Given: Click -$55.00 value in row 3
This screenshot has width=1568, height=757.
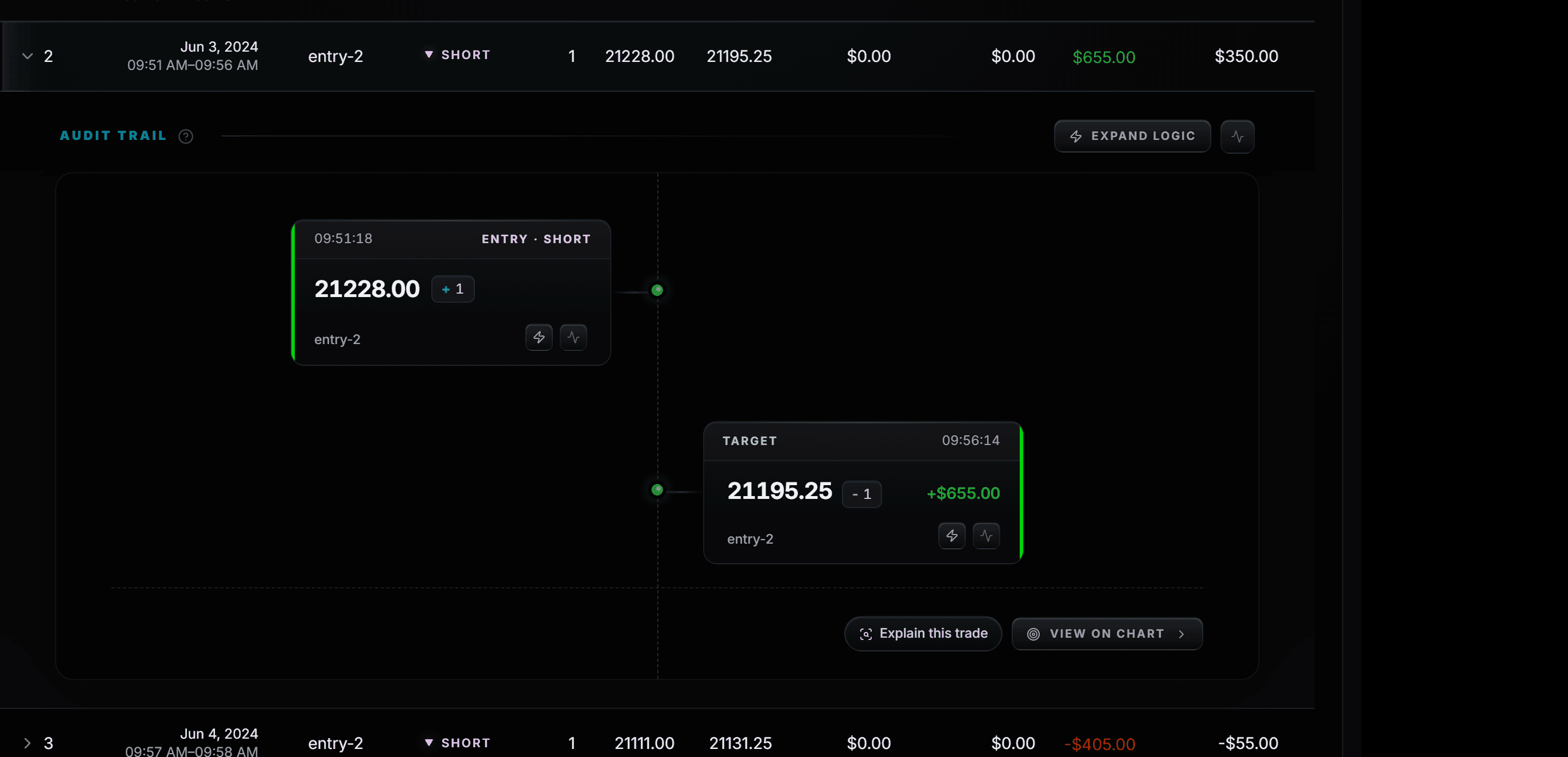Looking at the screenshot, I should click(1248, 743).
